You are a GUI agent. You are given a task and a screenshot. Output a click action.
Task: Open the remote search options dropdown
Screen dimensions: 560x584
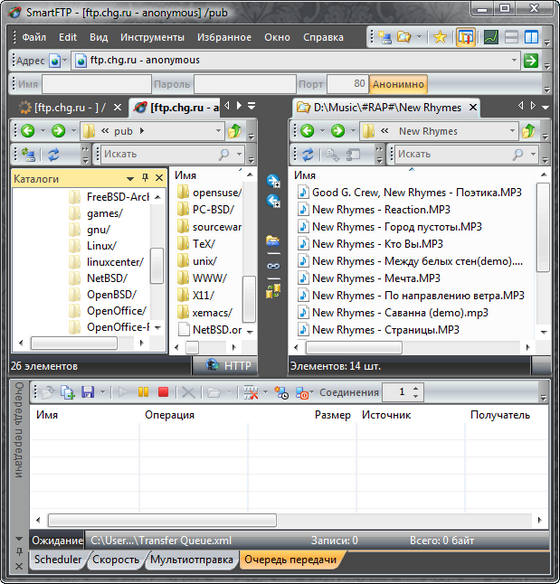pos(239,154)
